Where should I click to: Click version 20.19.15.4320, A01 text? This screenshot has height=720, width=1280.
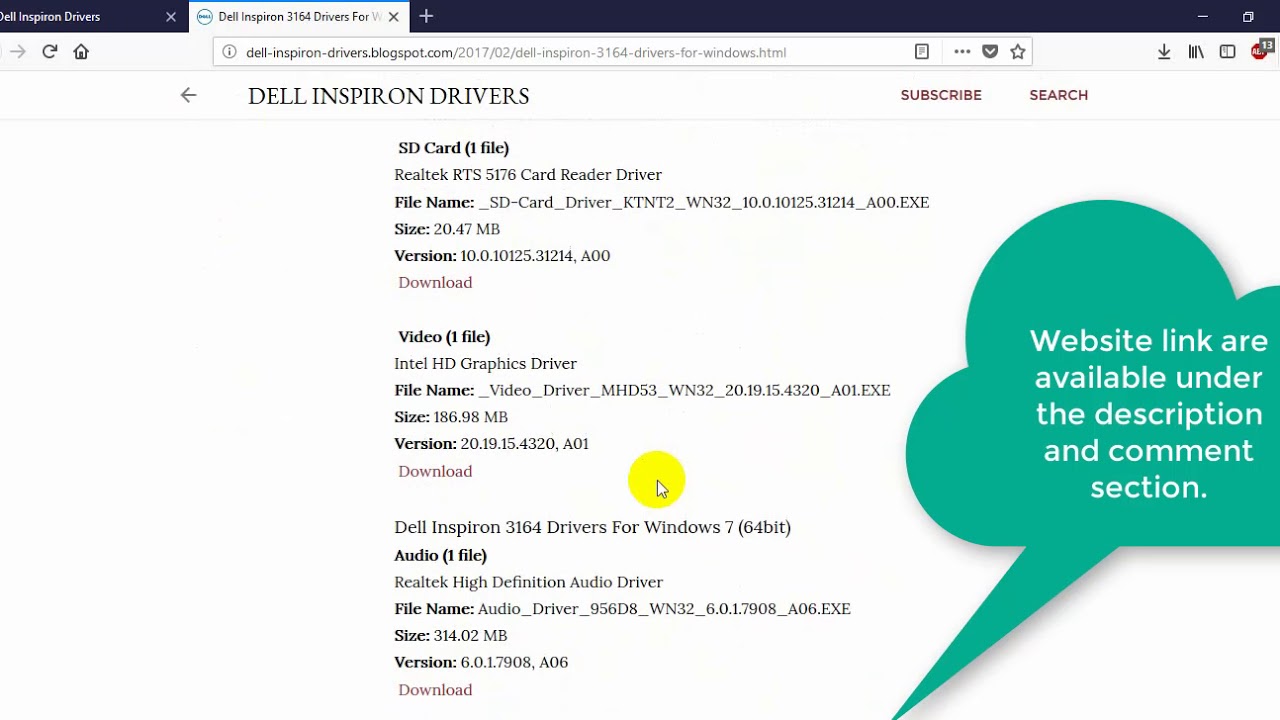click(524, 444)
